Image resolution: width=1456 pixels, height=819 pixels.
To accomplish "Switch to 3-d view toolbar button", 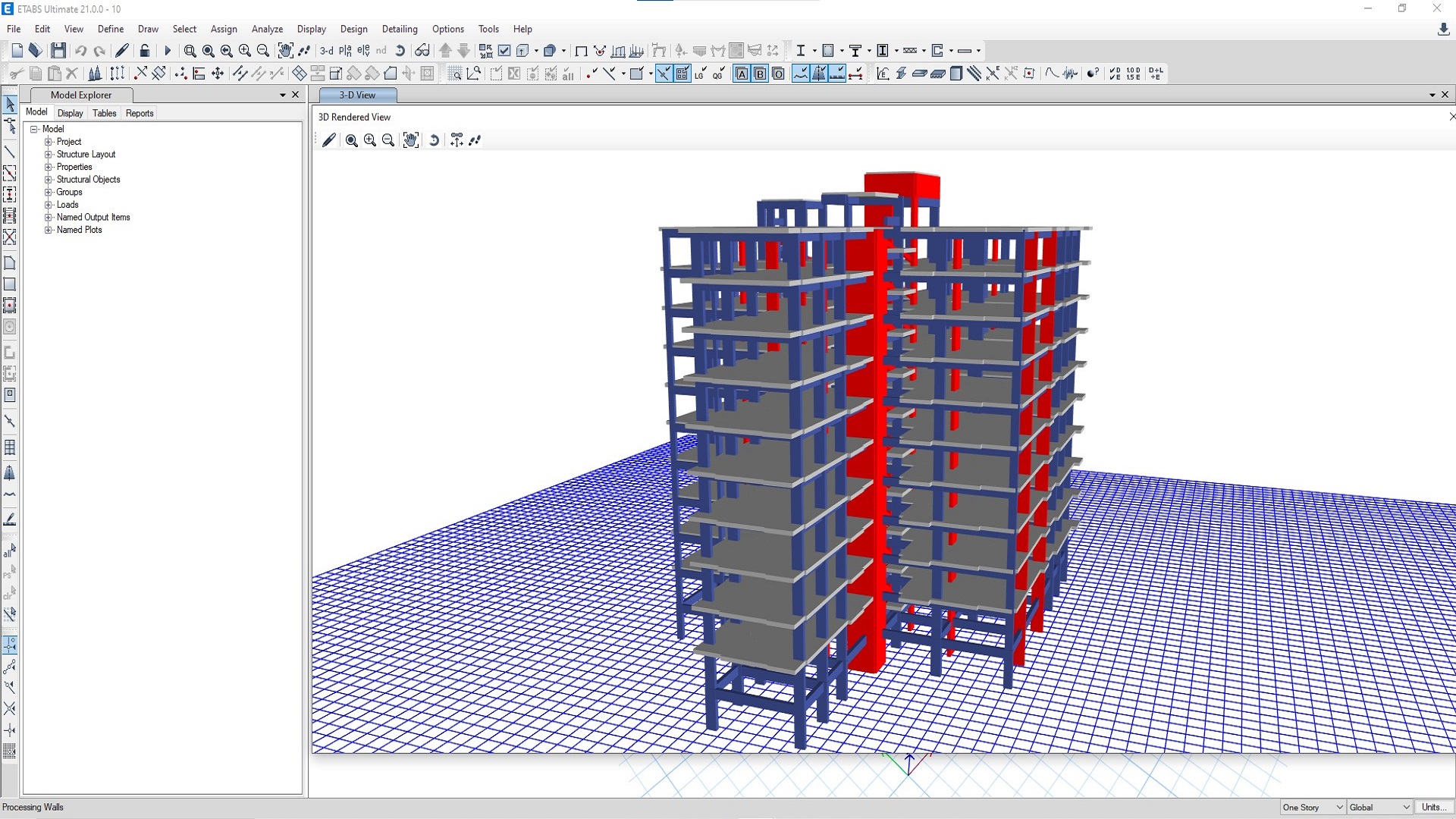I will point(326,51).
